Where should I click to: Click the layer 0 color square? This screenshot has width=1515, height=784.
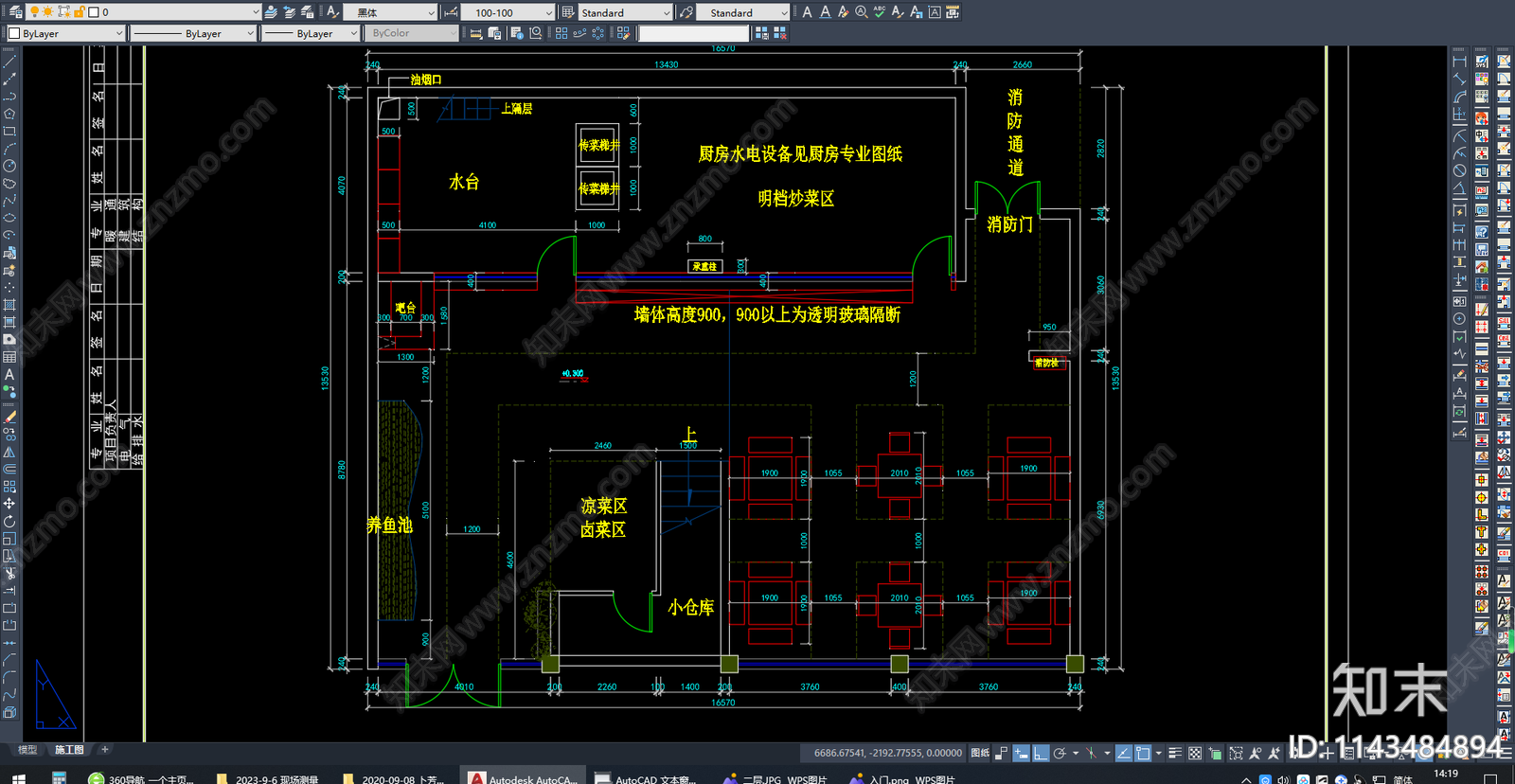[x=94, y=12]
